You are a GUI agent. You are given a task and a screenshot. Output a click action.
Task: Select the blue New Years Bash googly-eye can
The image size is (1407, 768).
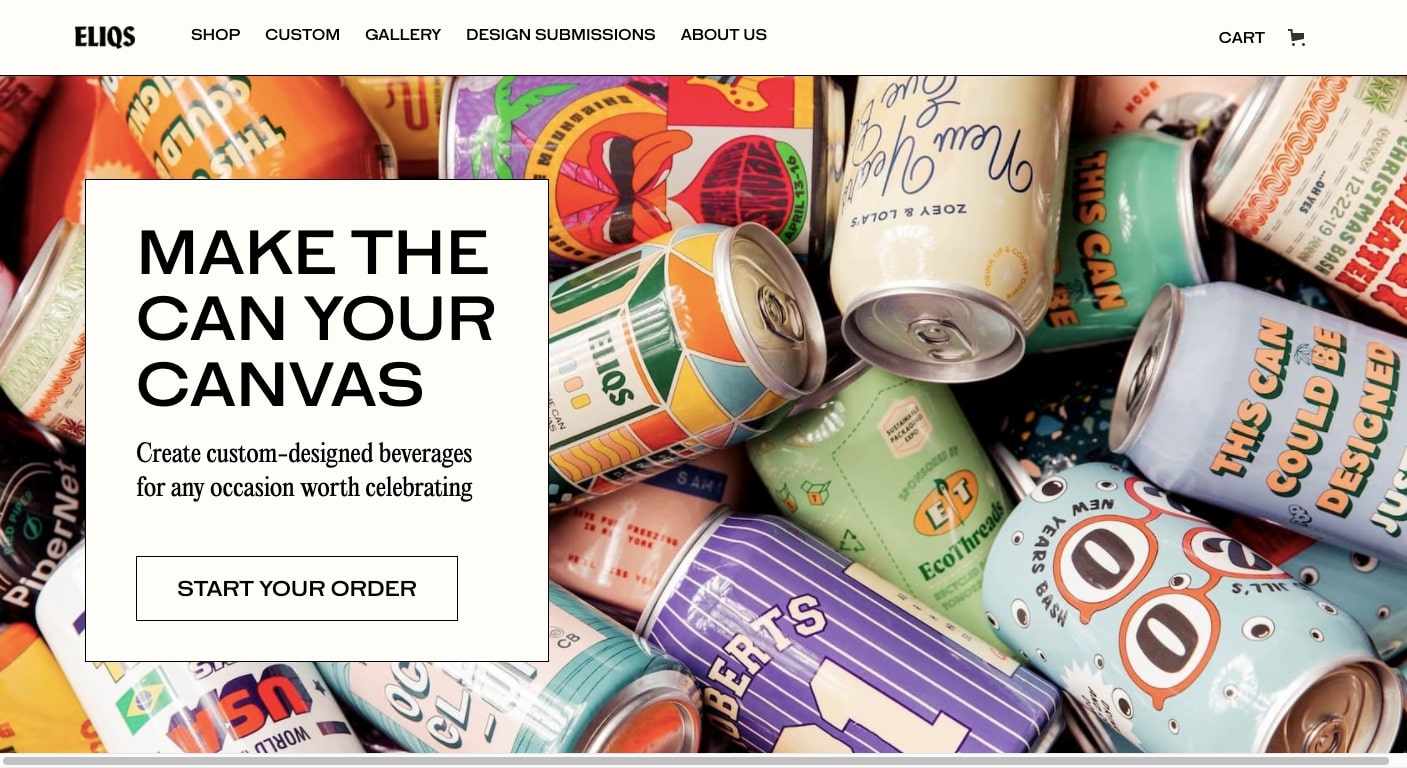click(x=1190, y=610)
